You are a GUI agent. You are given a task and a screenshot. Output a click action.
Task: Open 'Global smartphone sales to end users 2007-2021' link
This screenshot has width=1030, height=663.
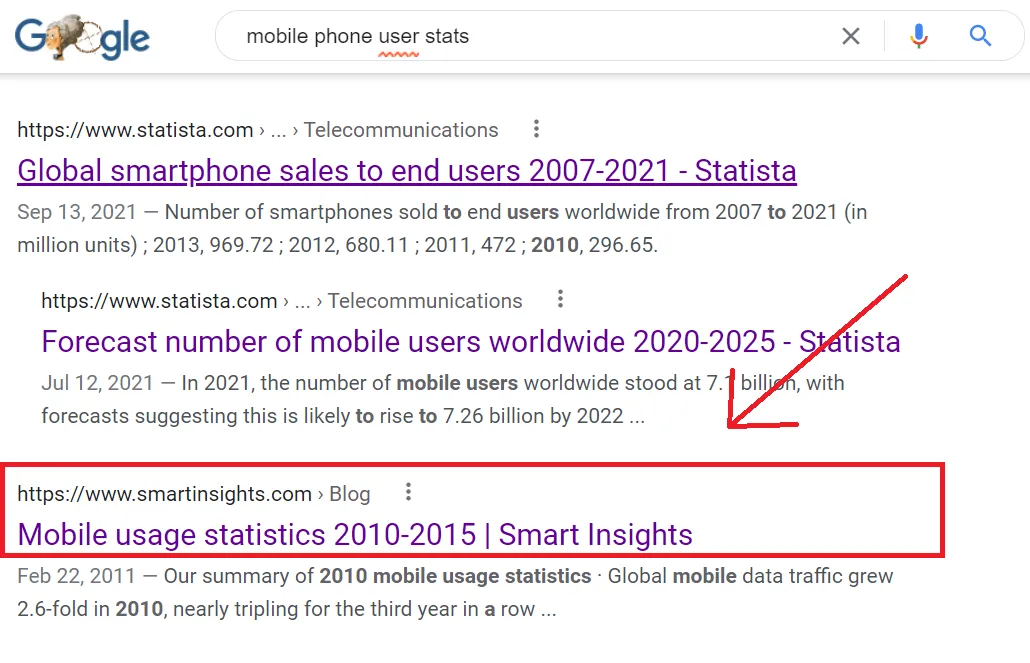click(407, 171)
